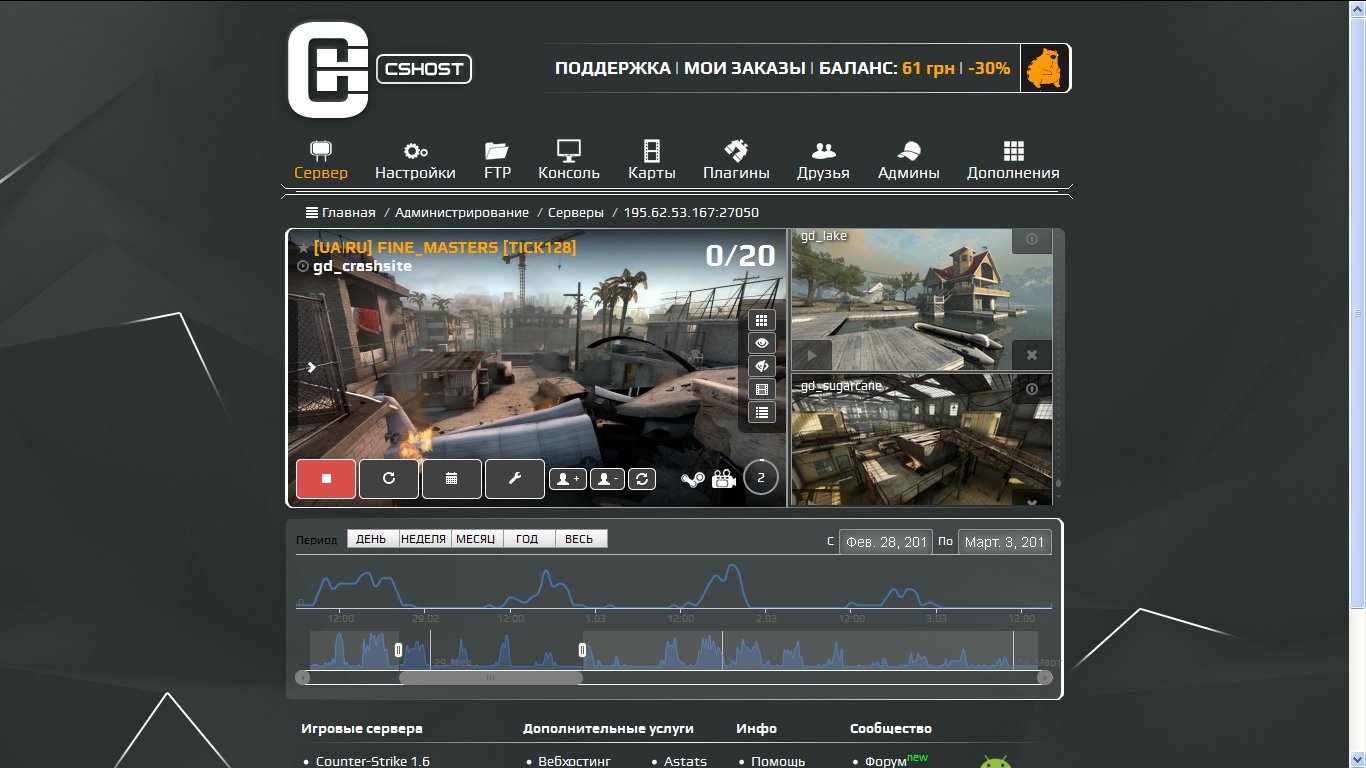Click the remove player slot icon
Viewport: 1366px width, 768px height.
607,479
